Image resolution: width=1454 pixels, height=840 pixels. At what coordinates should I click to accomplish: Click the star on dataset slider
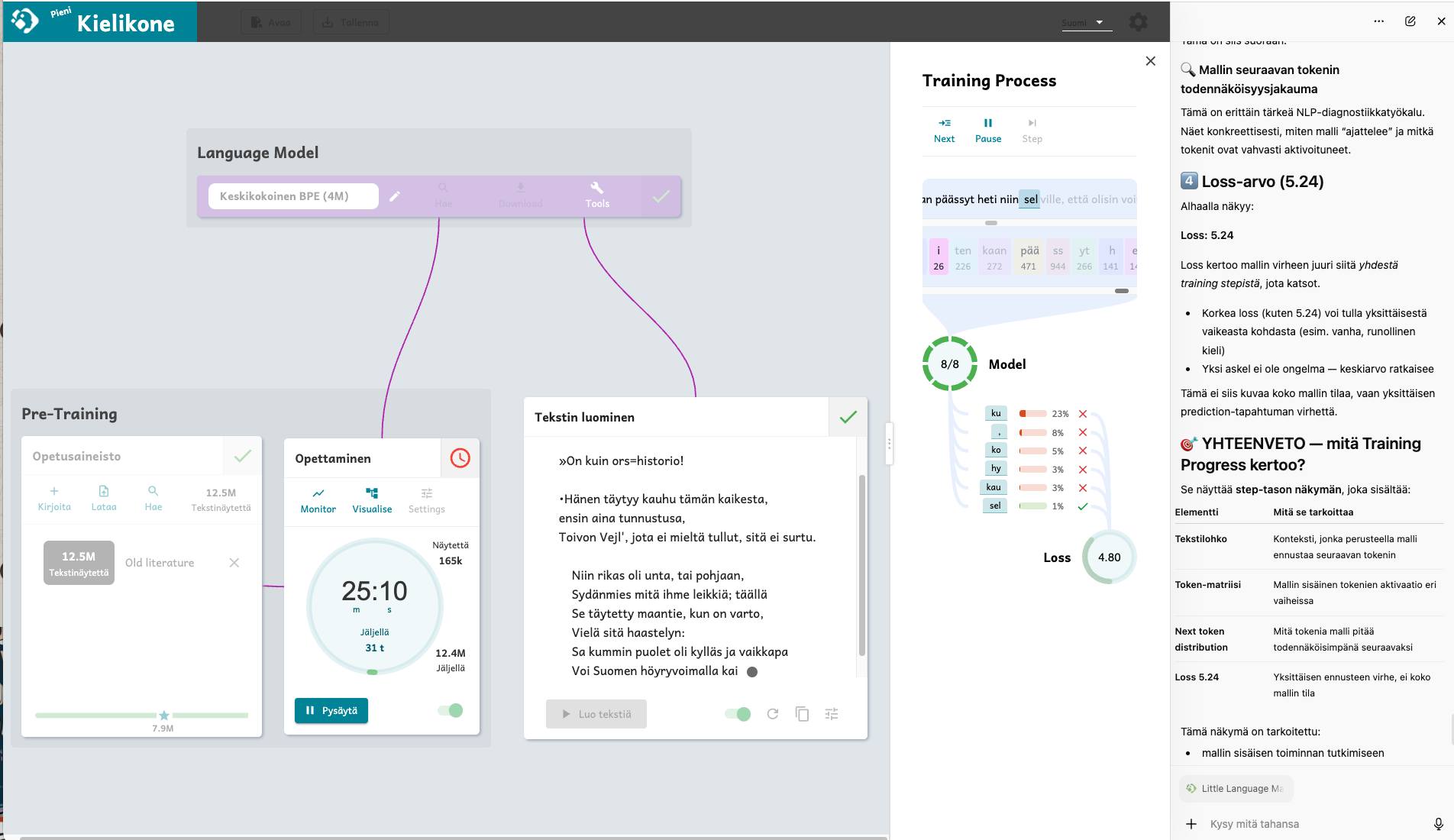pyautogui.click(x=163, y=716)
